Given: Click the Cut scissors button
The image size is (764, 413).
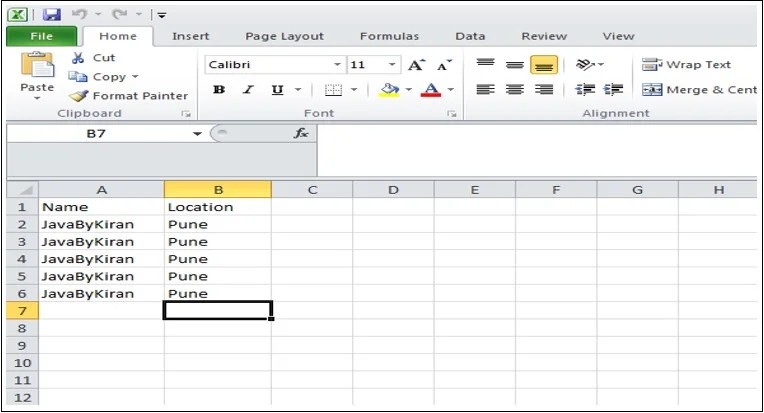Looking at the screenshot, I should tap(93, 58).
